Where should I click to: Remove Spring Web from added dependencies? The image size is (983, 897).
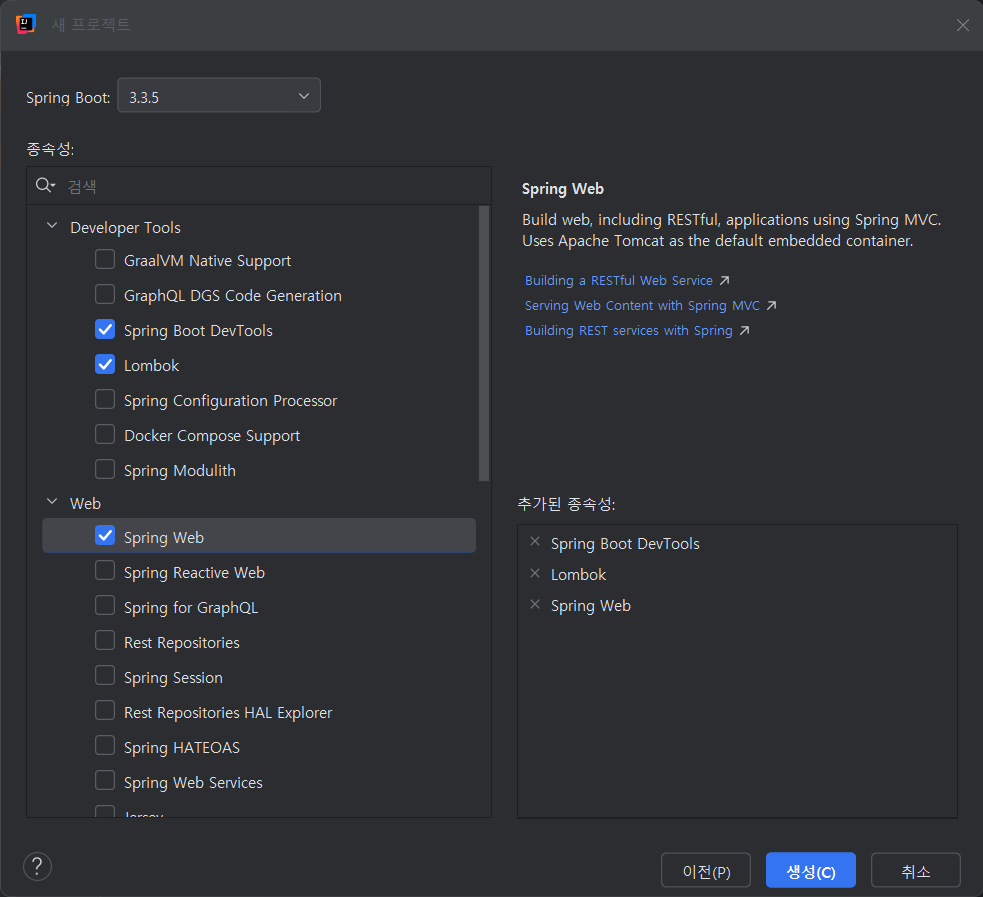click(535, 605)
